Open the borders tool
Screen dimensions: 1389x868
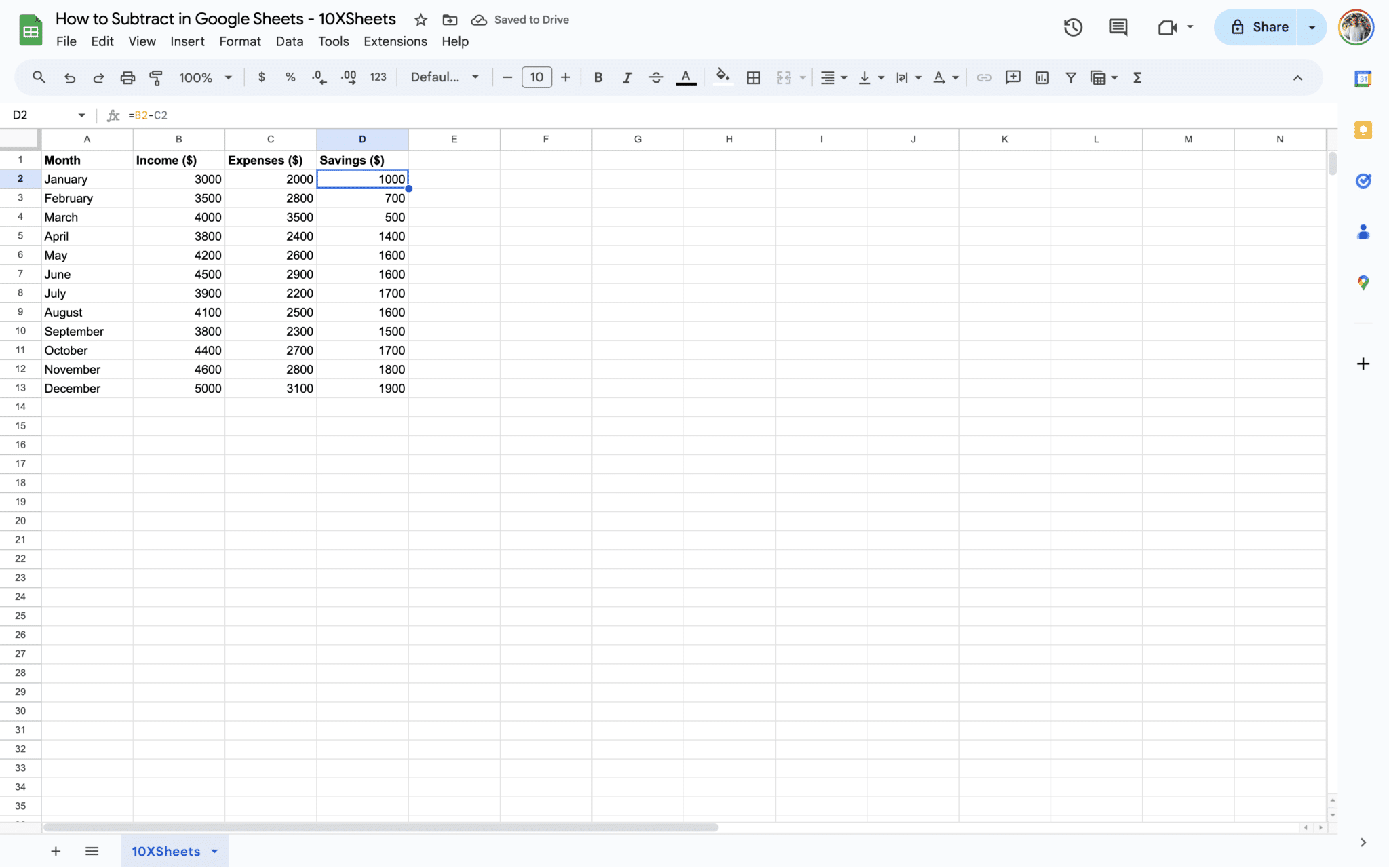click(x=753, y=77)
